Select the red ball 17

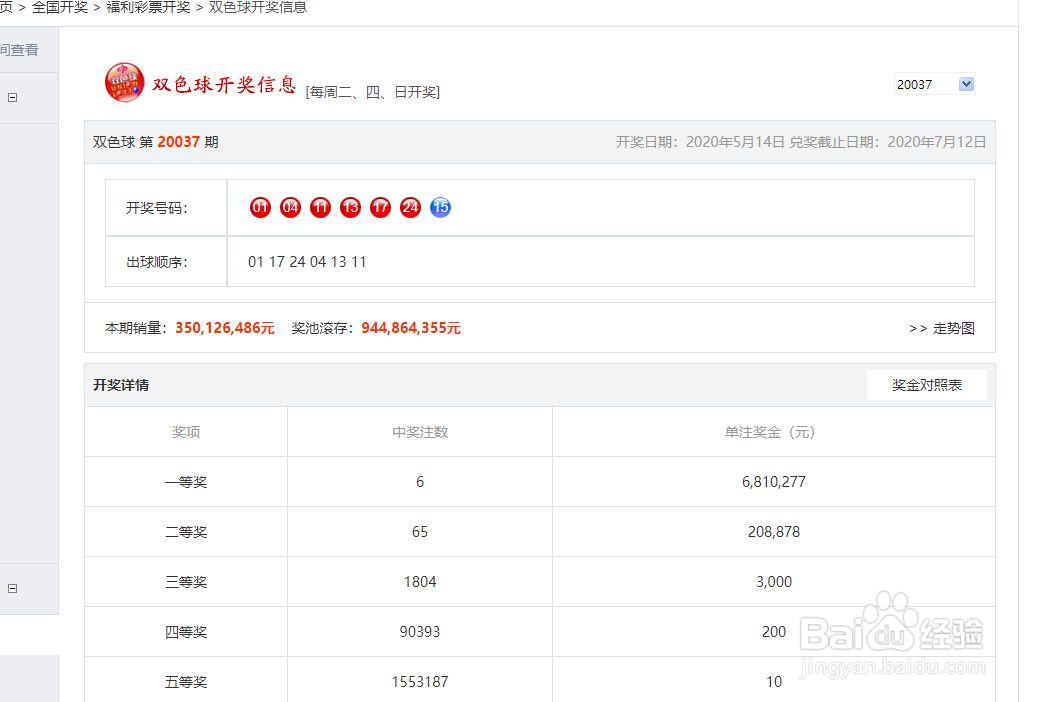pyautogui.click(x=380, y=207)
